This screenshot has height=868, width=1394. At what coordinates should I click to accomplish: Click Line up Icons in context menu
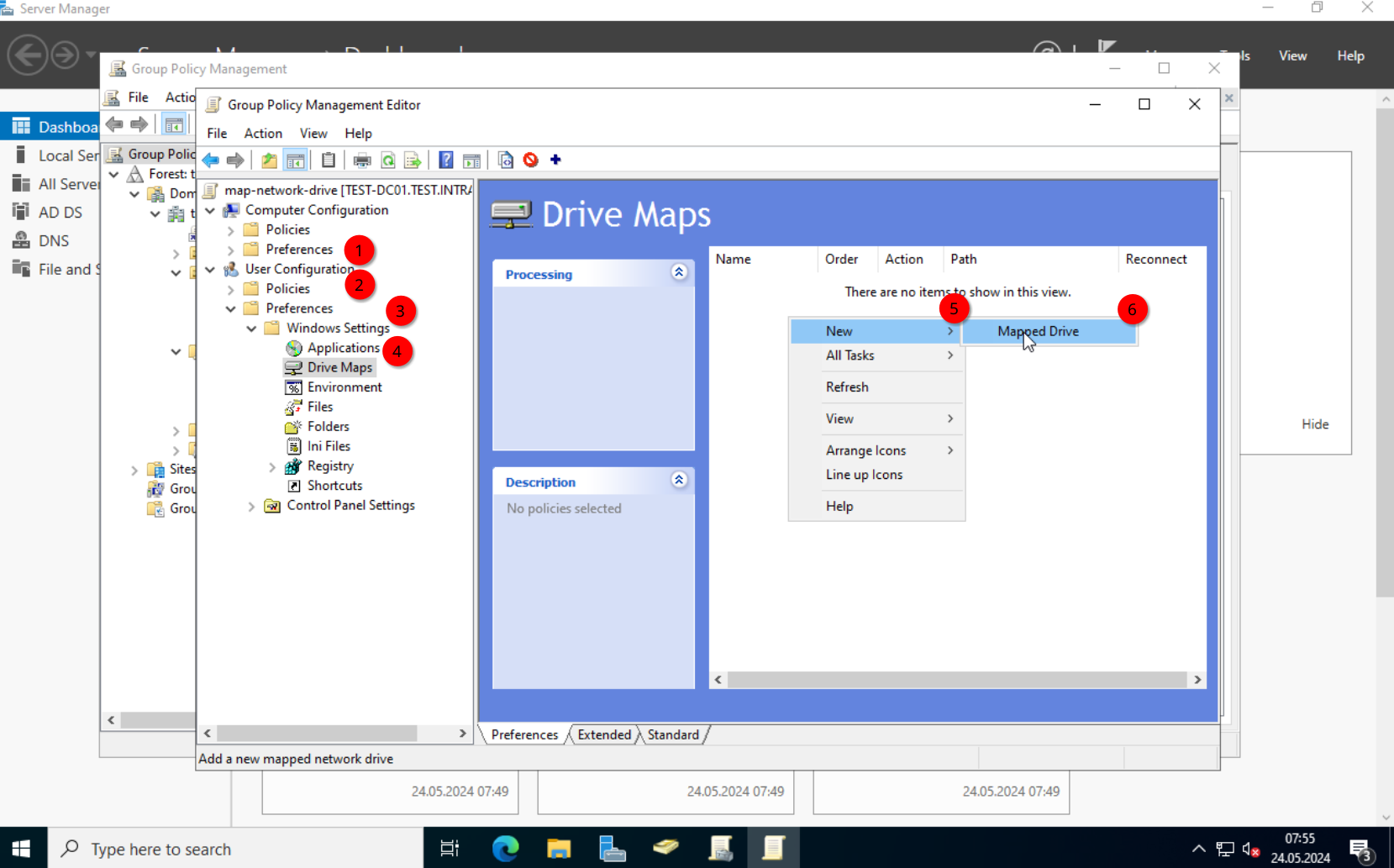[x=876, y=475]
